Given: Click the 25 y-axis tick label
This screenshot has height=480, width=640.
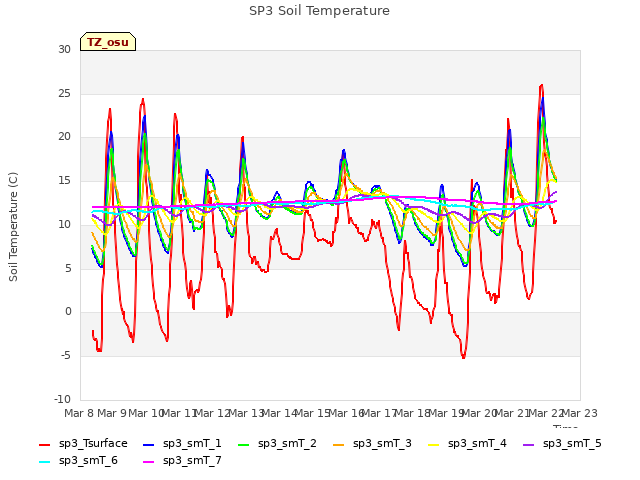Looking at the screenshot, I should tap(64, 93).
